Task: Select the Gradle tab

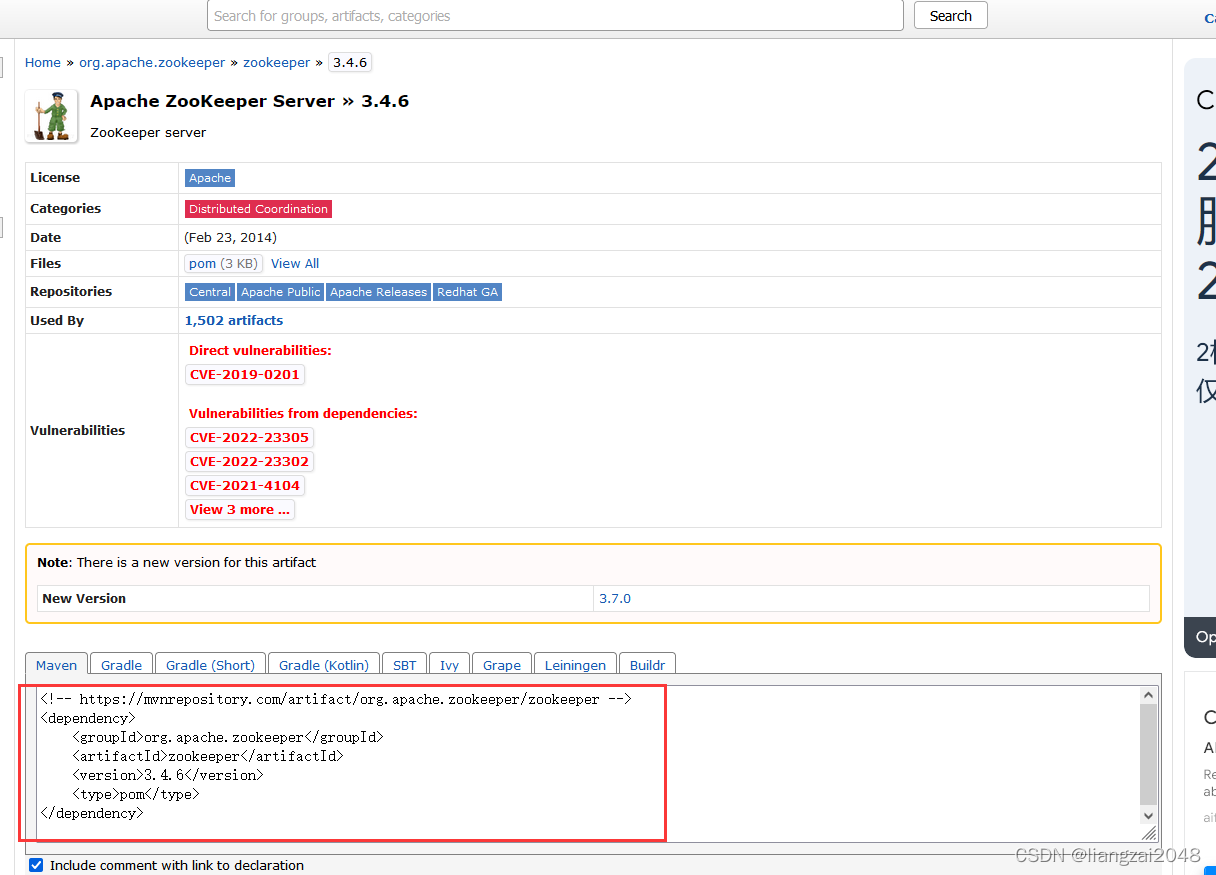Action: point(121,664)
